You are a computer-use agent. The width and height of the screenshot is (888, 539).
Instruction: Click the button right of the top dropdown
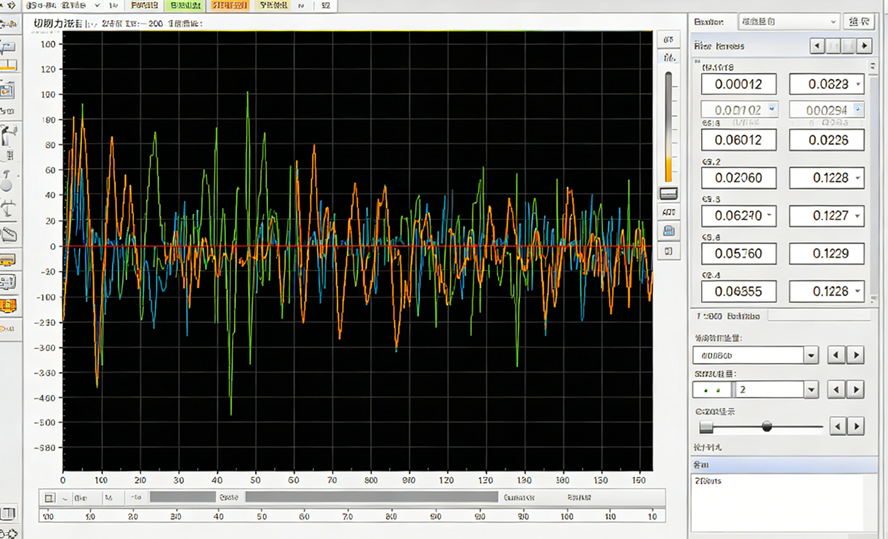point(858,21)
